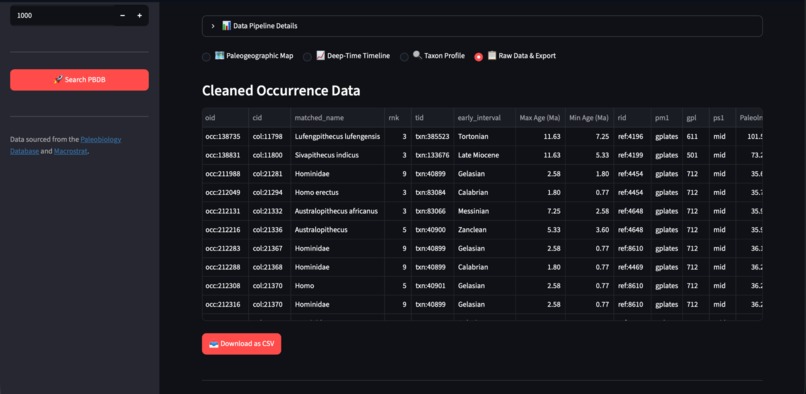Select cell Homo erectus
This screenshot has width=806, height=394.
coord(338,192)
